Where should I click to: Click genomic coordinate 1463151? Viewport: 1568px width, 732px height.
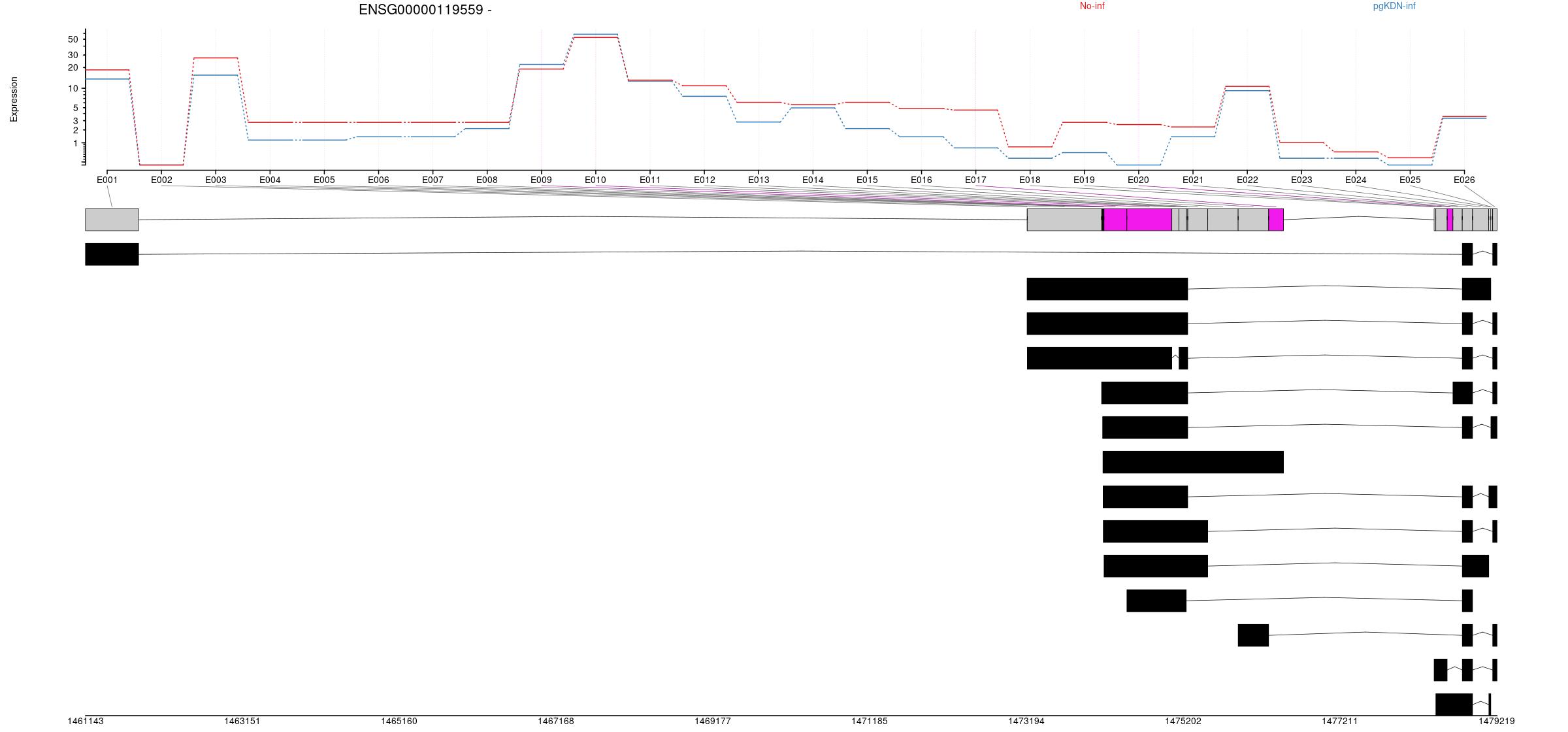[242, 722]
